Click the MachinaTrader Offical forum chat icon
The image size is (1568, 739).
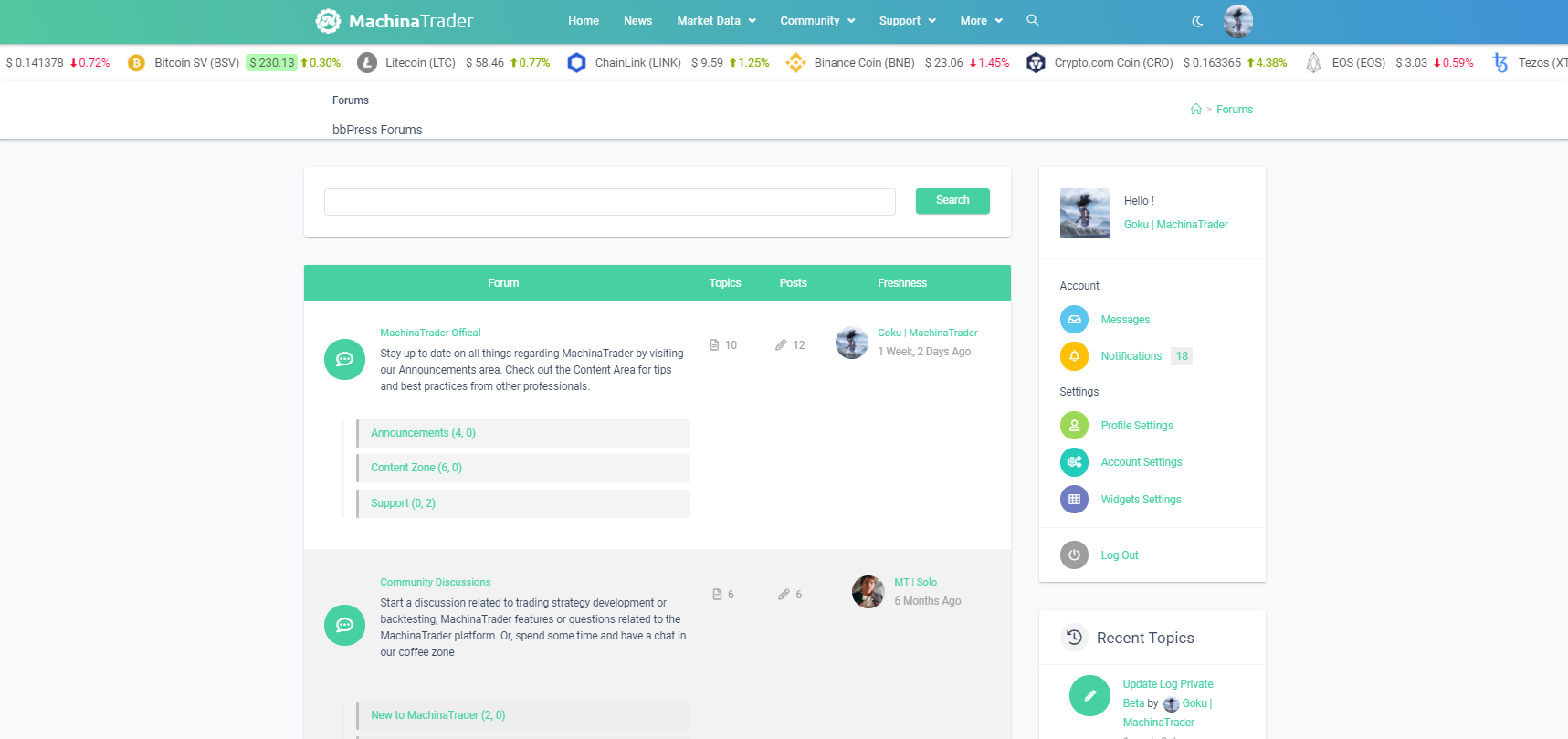(x=344, y=359)
